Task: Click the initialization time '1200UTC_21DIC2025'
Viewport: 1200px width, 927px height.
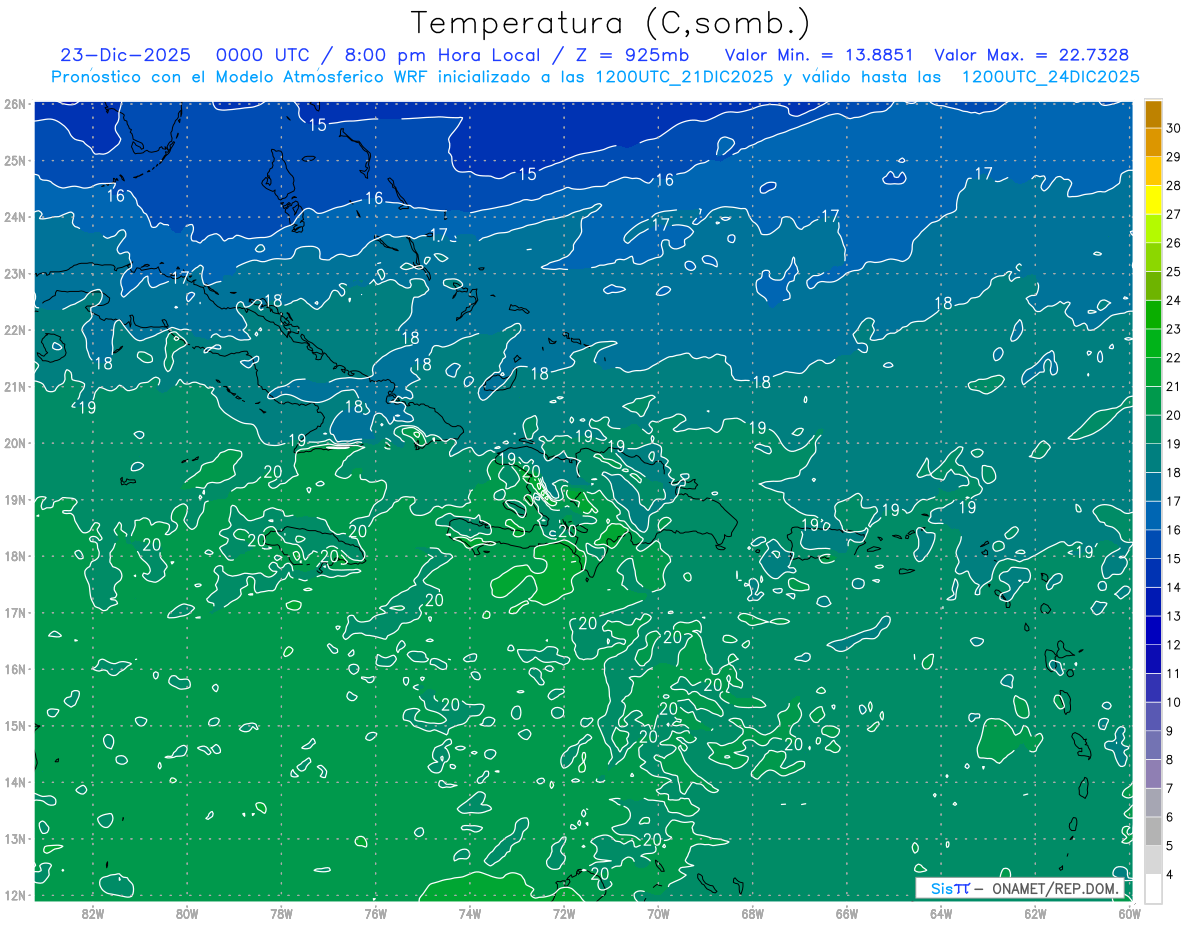Action: tap(685, 77)
